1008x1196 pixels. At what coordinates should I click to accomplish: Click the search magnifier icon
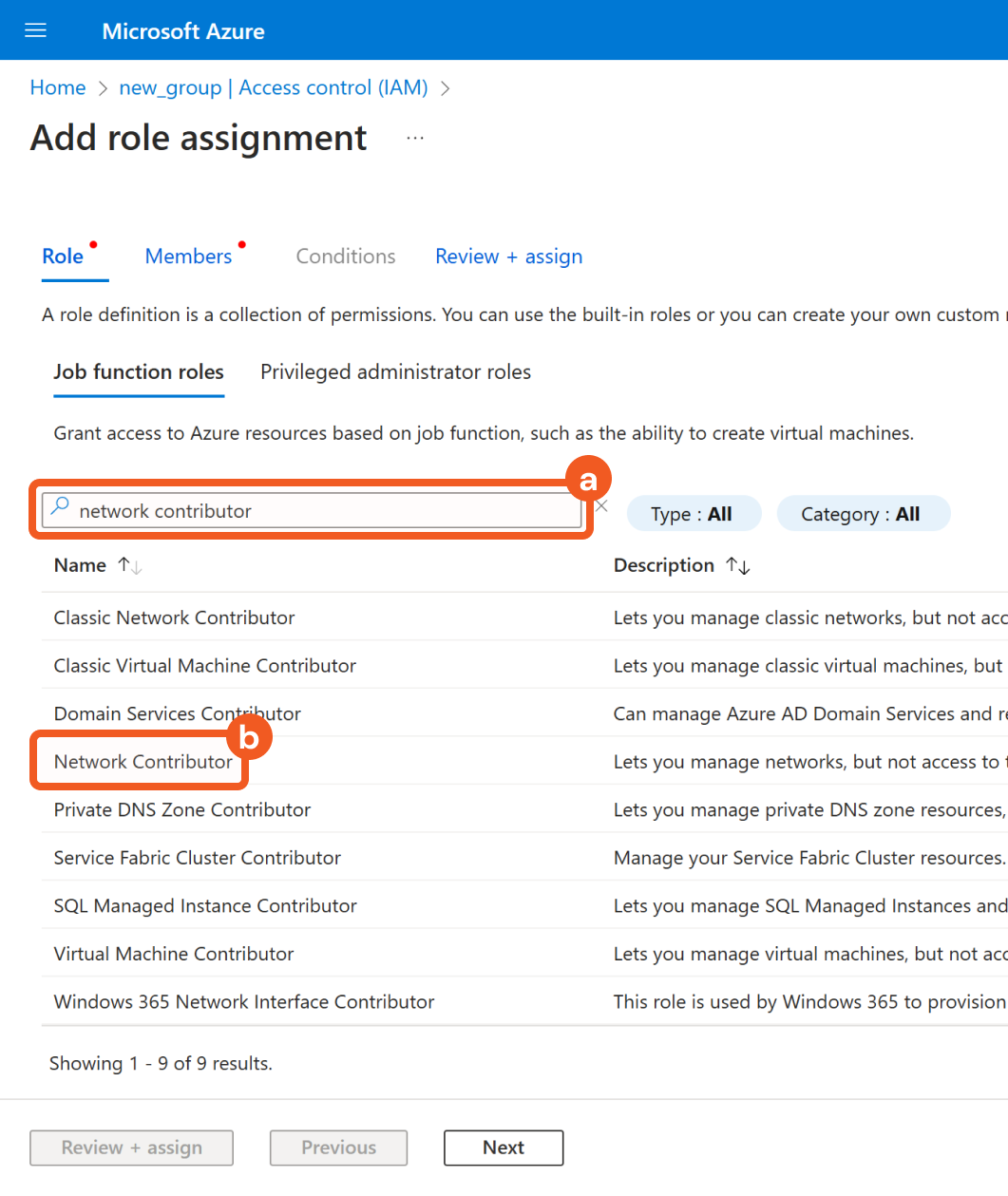(x=60, y=507)
